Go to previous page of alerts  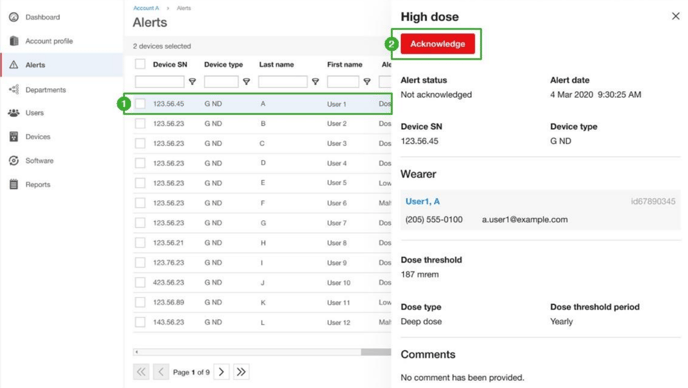pos(161,372)
